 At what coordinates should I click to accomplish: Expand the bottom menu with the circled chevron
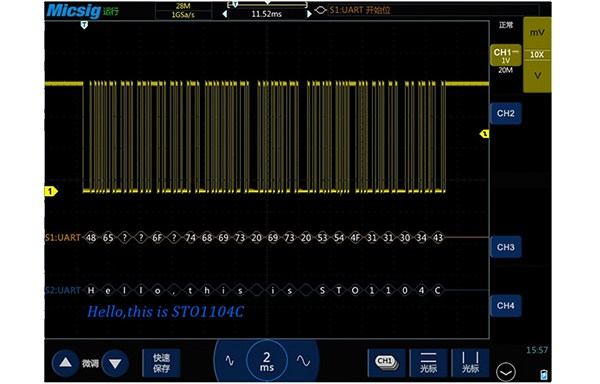[506, 372]
